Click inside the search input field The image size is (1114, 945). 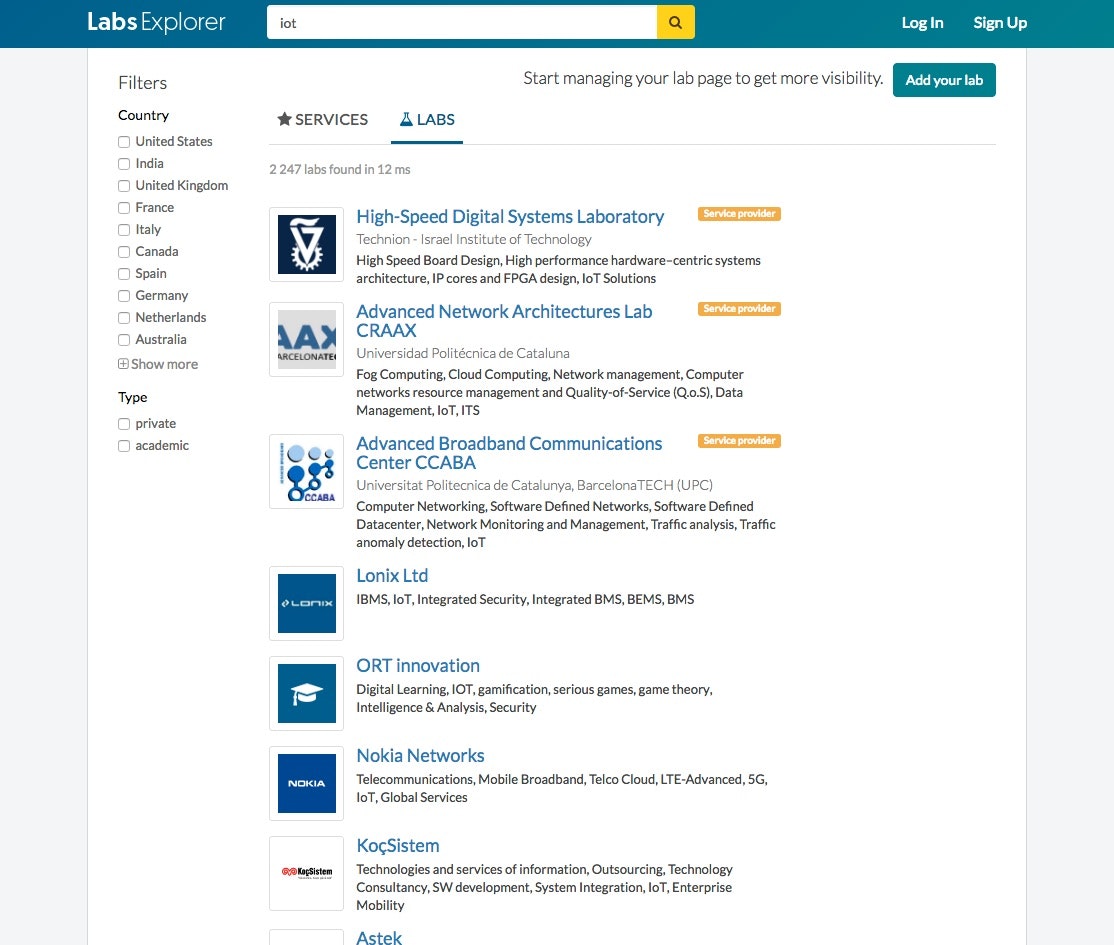click(x=460, y=22)
